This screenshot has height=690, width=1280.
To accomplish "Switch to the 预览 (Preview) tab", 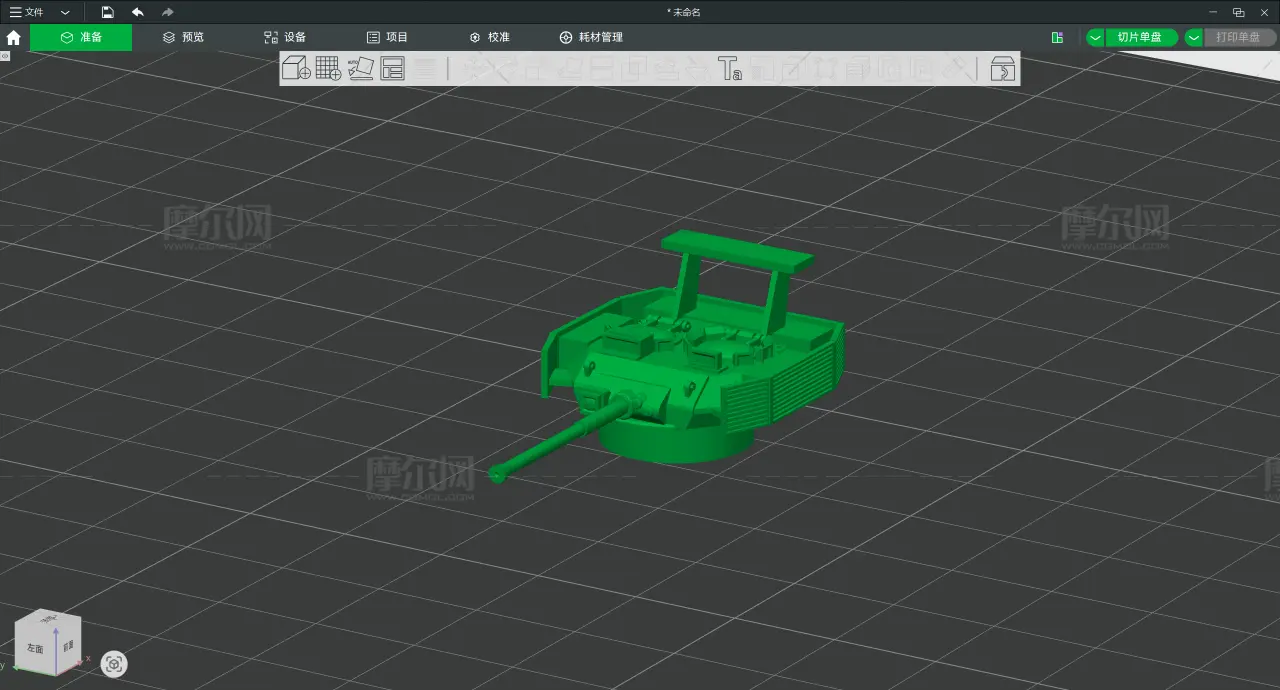I will click(x=183, y=37).
